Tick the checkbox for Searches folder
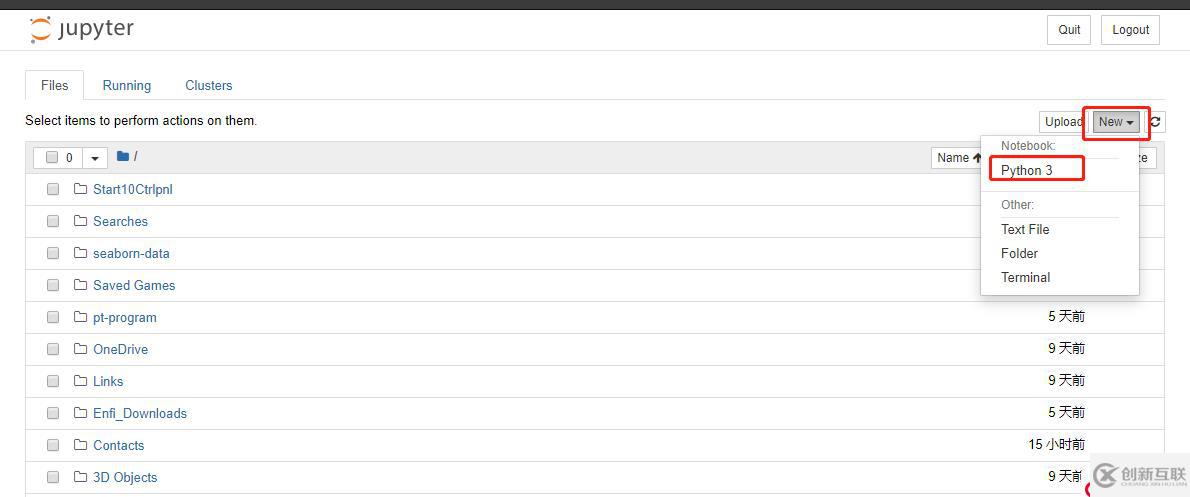 coord(53,221)
